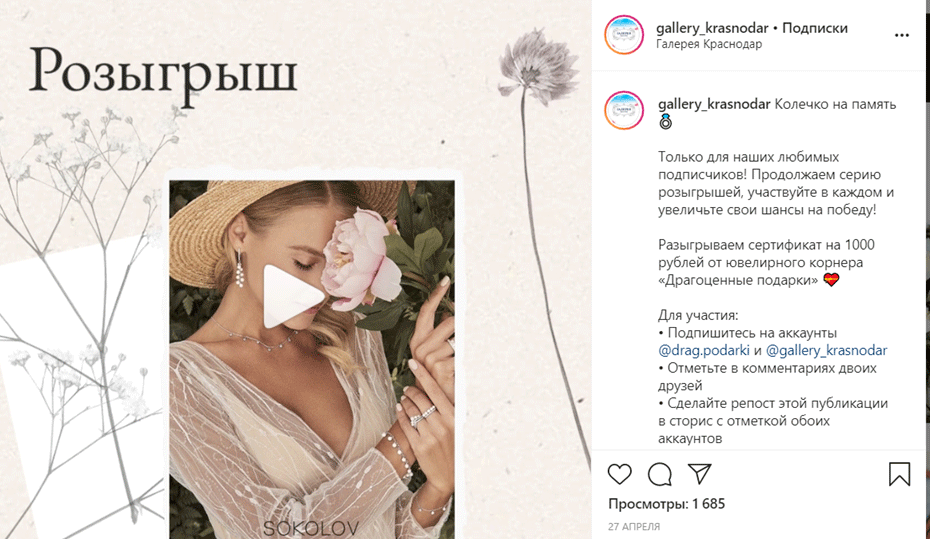Open the 27 АПРЕЛЯ post date link
Viewport: 930px width, 539px height.
[633, 527]
